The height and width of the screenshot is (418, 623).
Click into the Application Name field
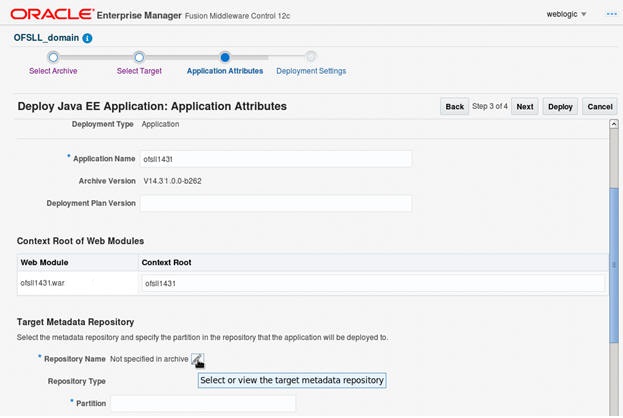click(x=275, y=159)
